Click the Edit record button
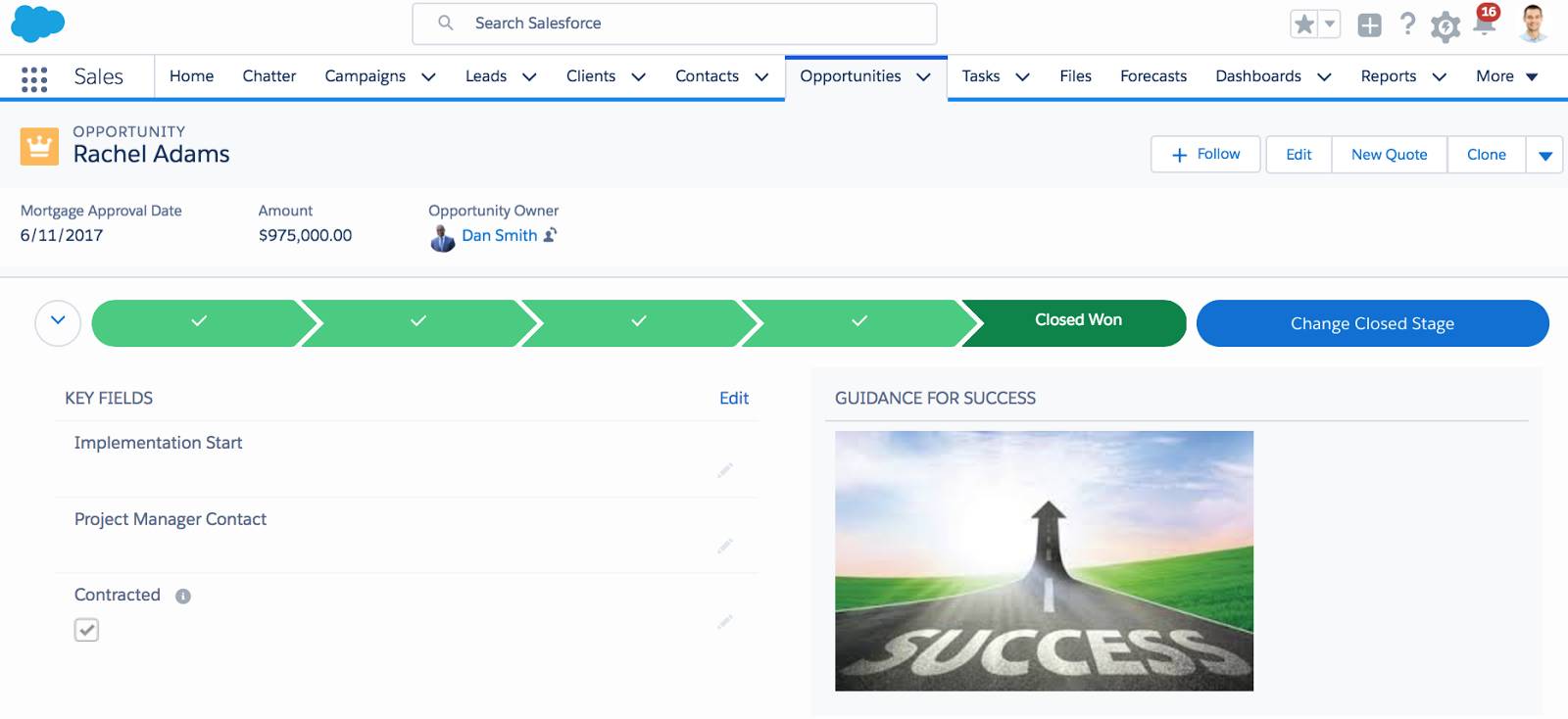Image resolution: width=1568 pixels, height=719 pixels. point(1298,155)
